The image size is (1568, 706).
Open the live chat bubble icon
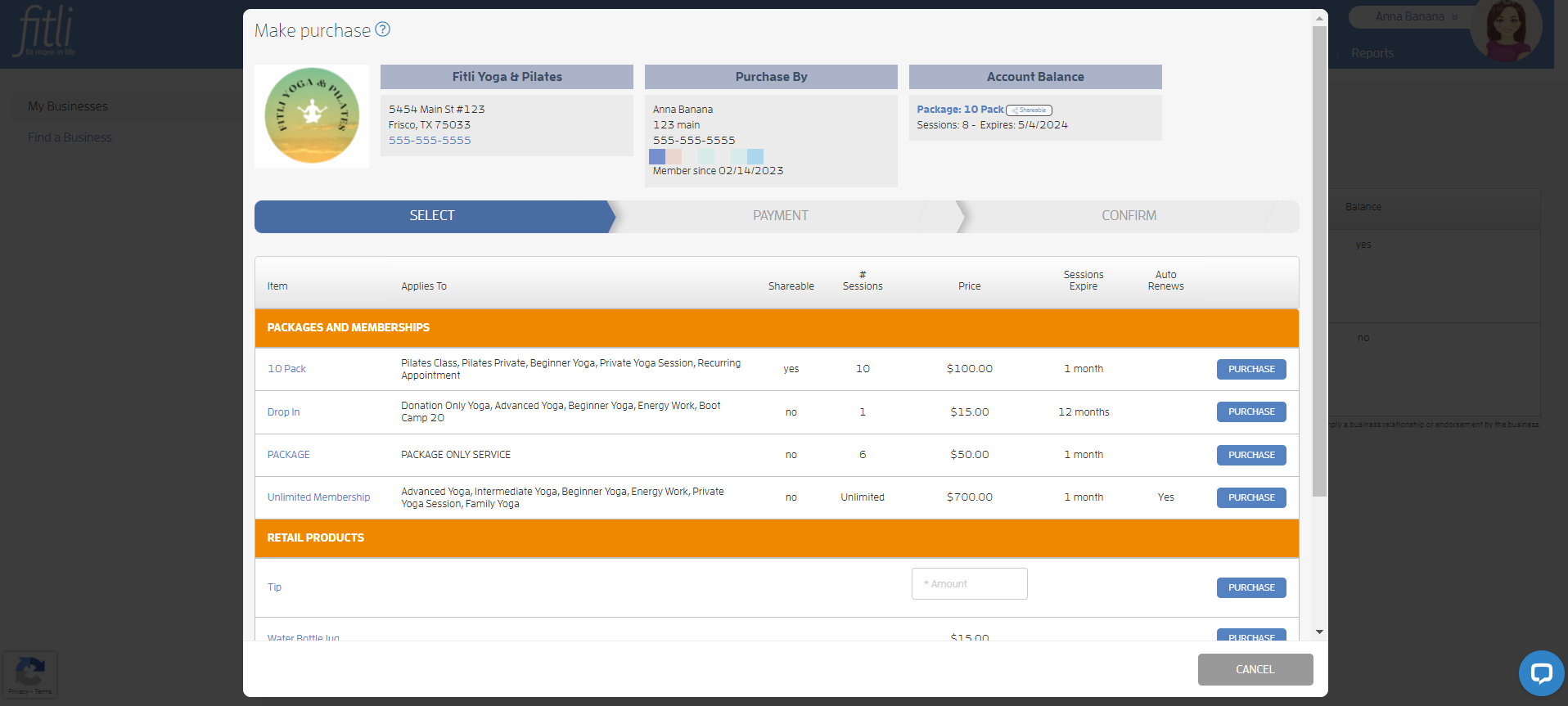point(1542,673)
